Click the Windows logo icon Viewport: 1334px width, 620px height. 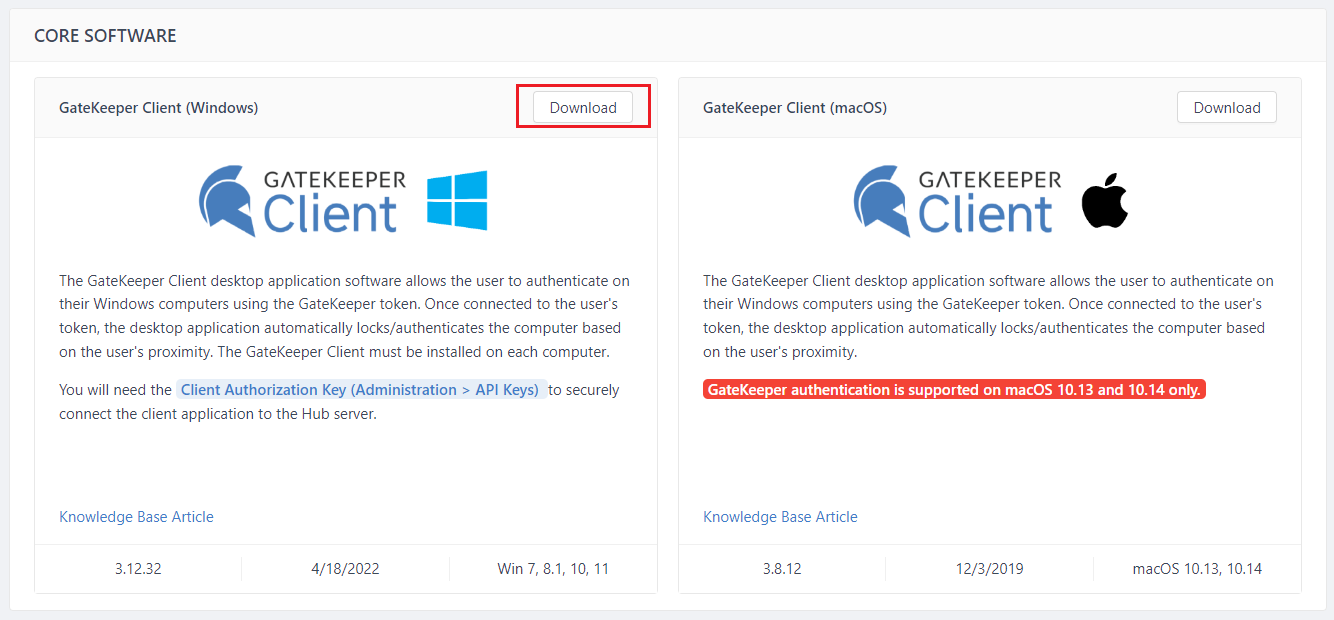(x=457, y=201)
